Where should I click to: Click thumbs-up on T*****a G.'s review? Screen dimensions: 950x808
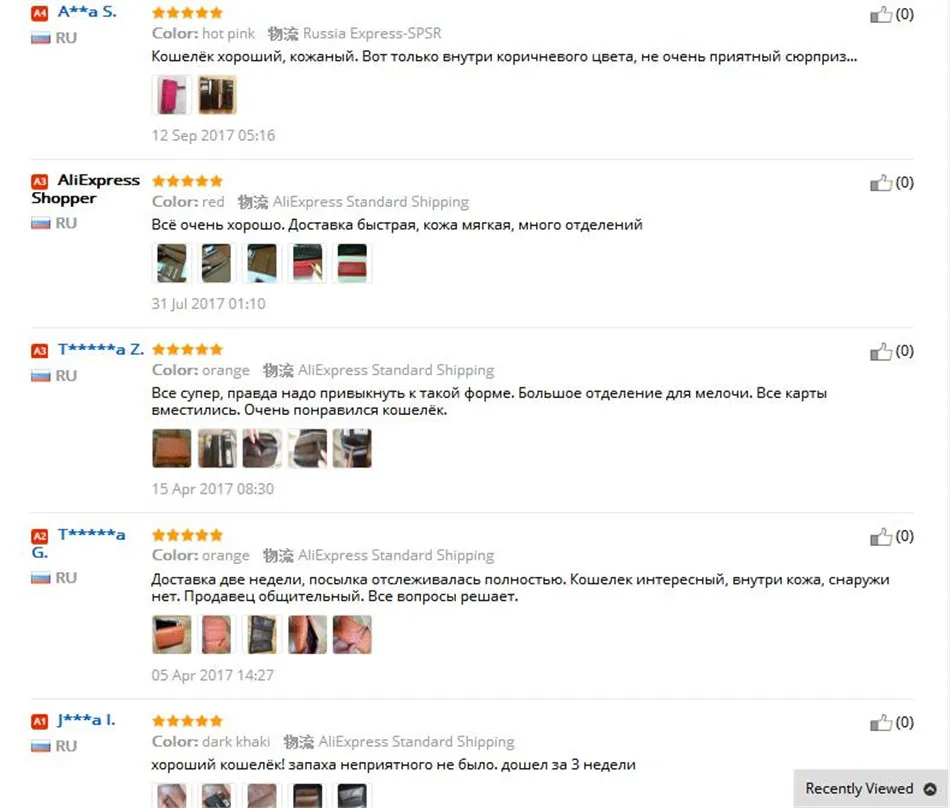coord(881,536)
